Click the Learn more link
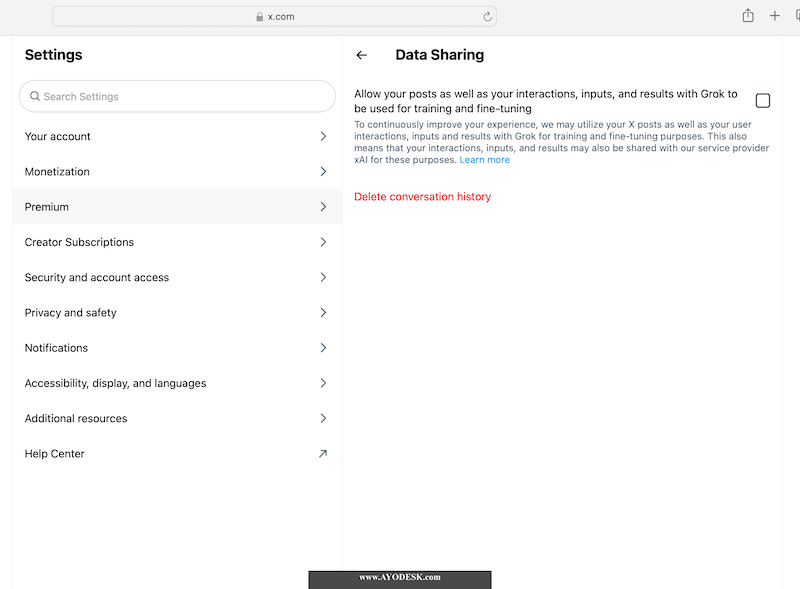 pos(485,159)
